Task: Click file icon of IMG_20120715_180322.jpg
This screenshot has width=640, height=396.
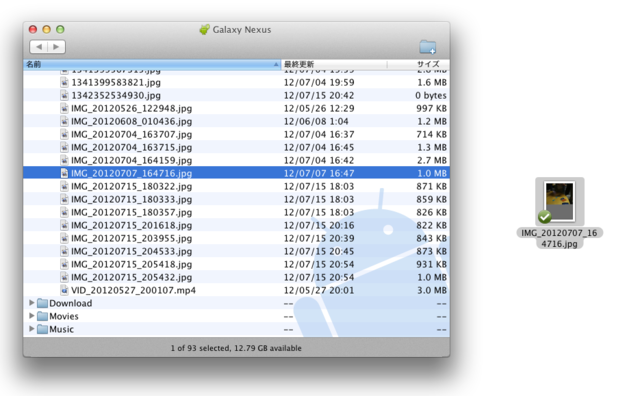Action: pyautogui.click(x=64, y=186)
